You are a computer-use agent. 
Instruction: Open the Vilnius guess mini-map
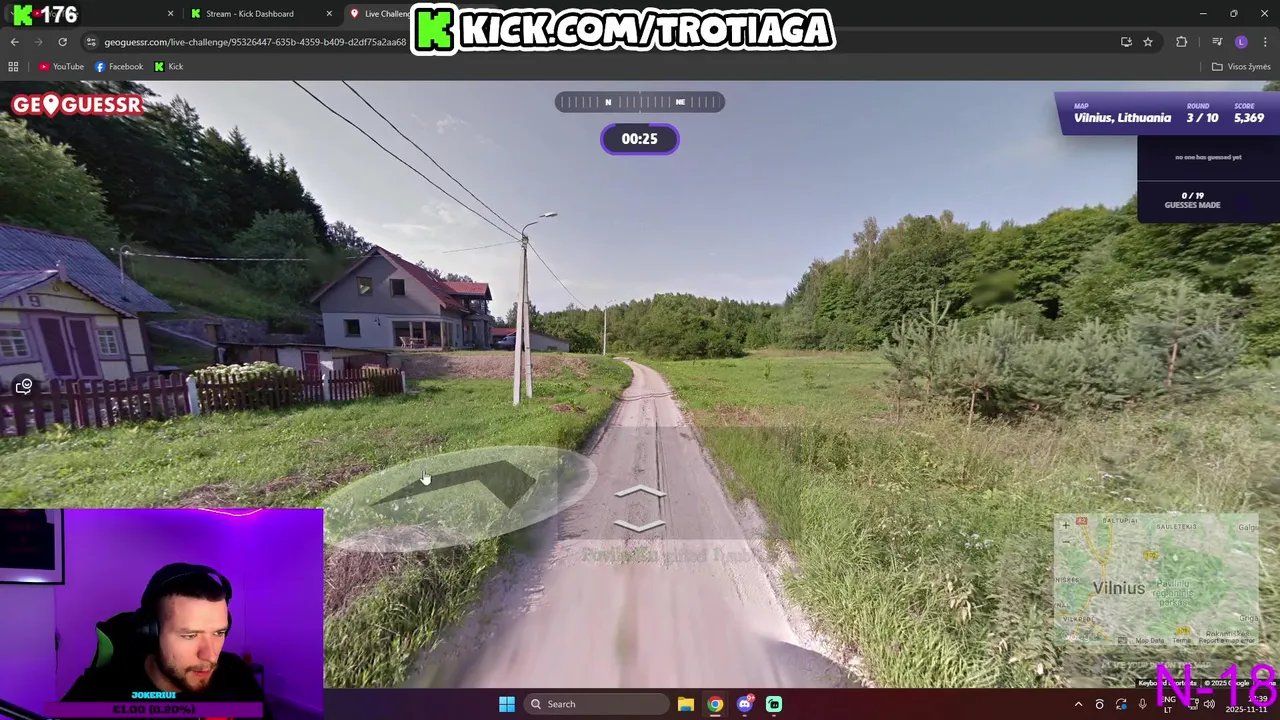[1156, 580]
